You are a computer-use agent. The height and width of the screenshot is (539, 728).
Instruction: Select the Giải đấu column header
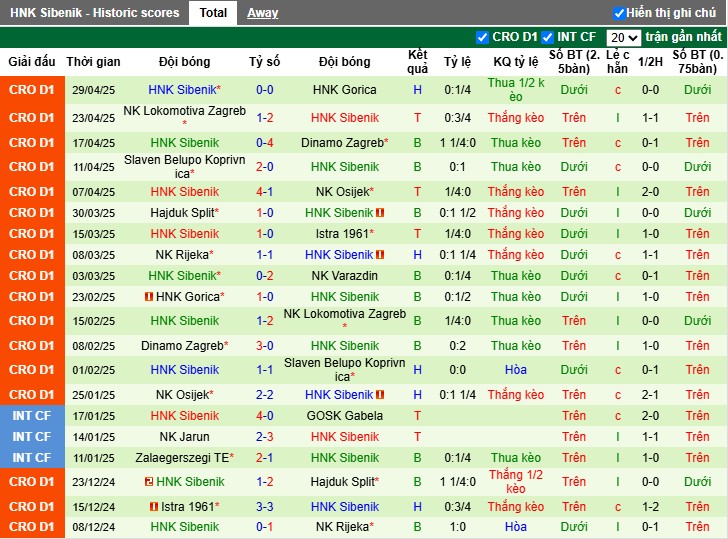32,62
